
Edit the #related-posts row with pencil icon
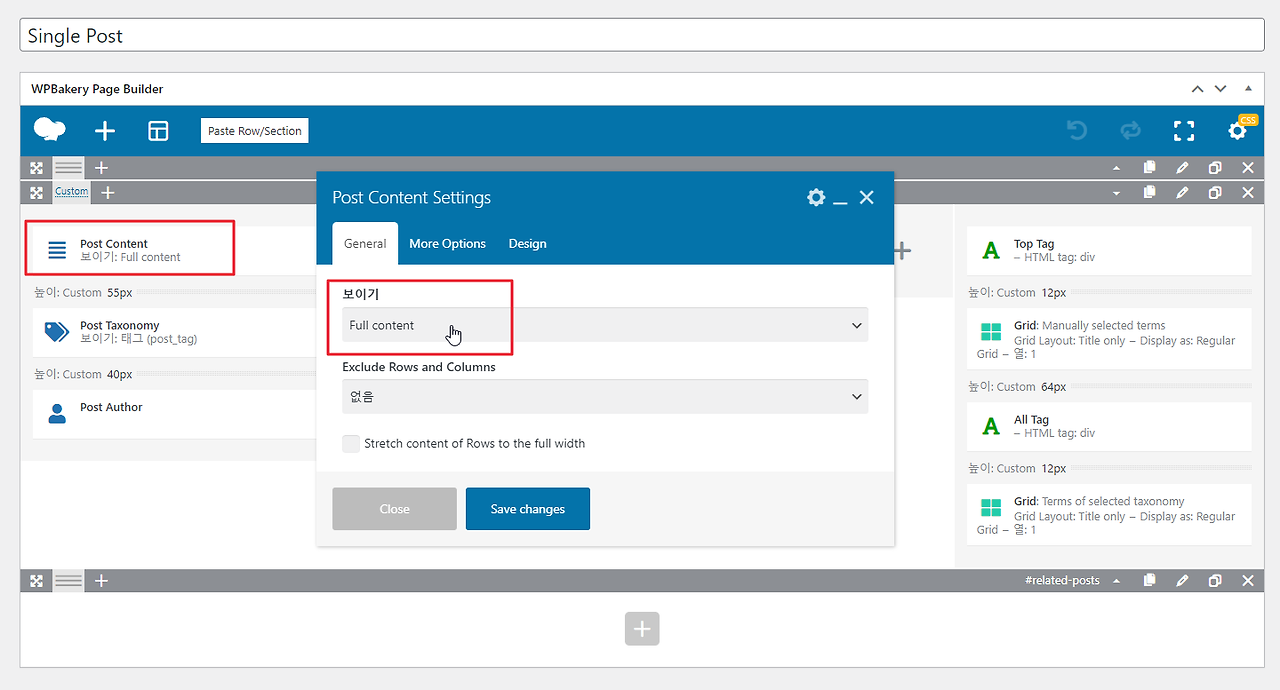click(1182, 581)
